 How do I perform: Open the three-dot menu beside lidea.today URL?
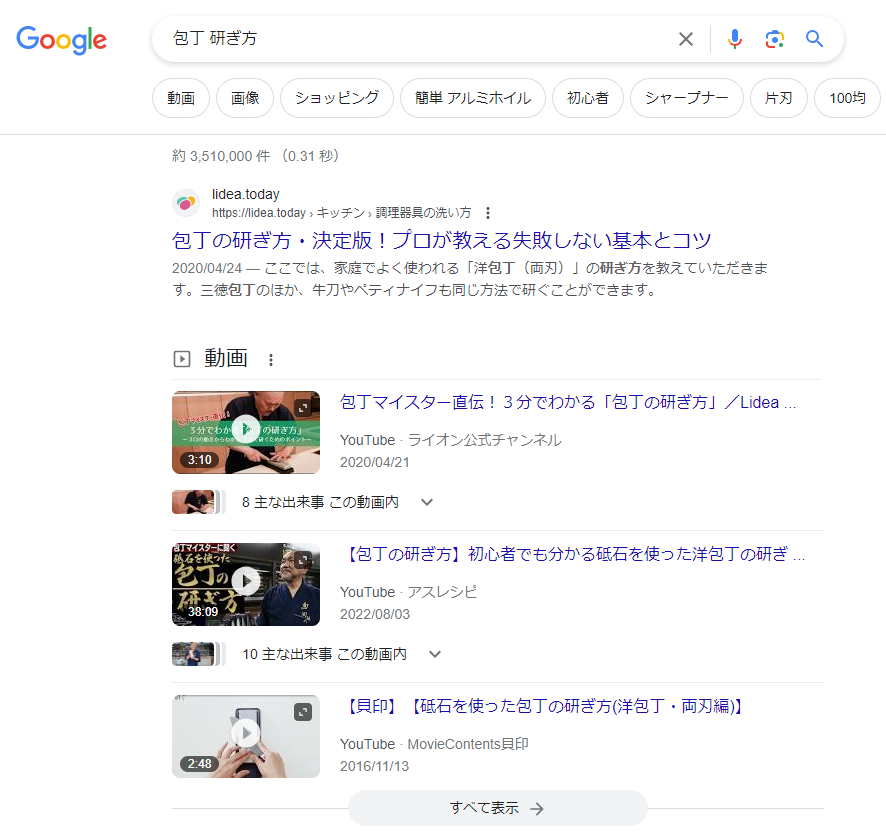click(488, 213)
